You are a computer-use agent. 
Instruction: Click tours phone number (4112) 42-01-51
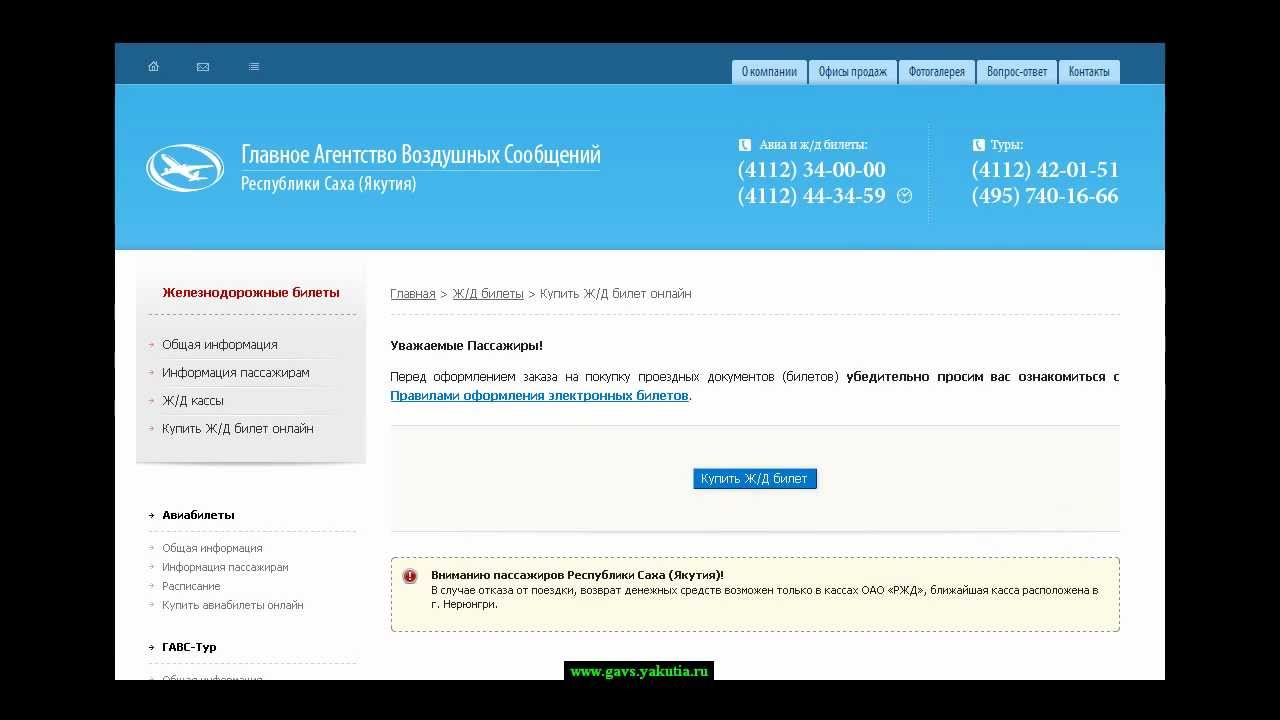click(x=1045, y=170)
